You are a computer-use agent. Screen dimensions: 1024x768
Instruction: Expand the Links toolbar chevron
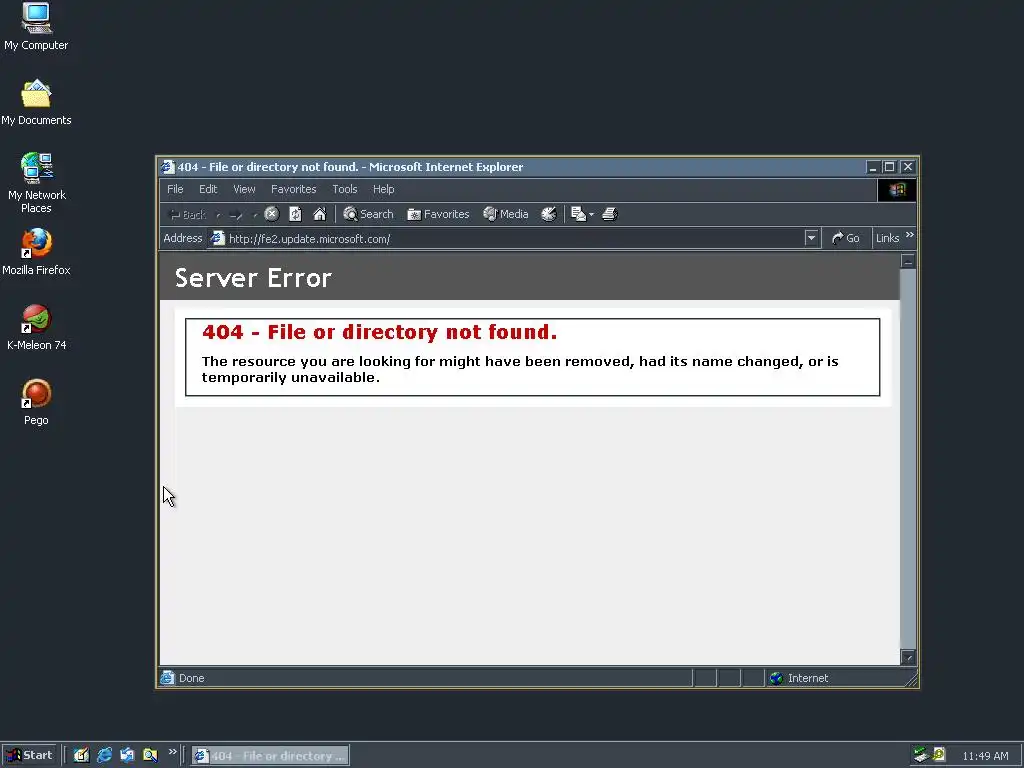click(910, 235)
